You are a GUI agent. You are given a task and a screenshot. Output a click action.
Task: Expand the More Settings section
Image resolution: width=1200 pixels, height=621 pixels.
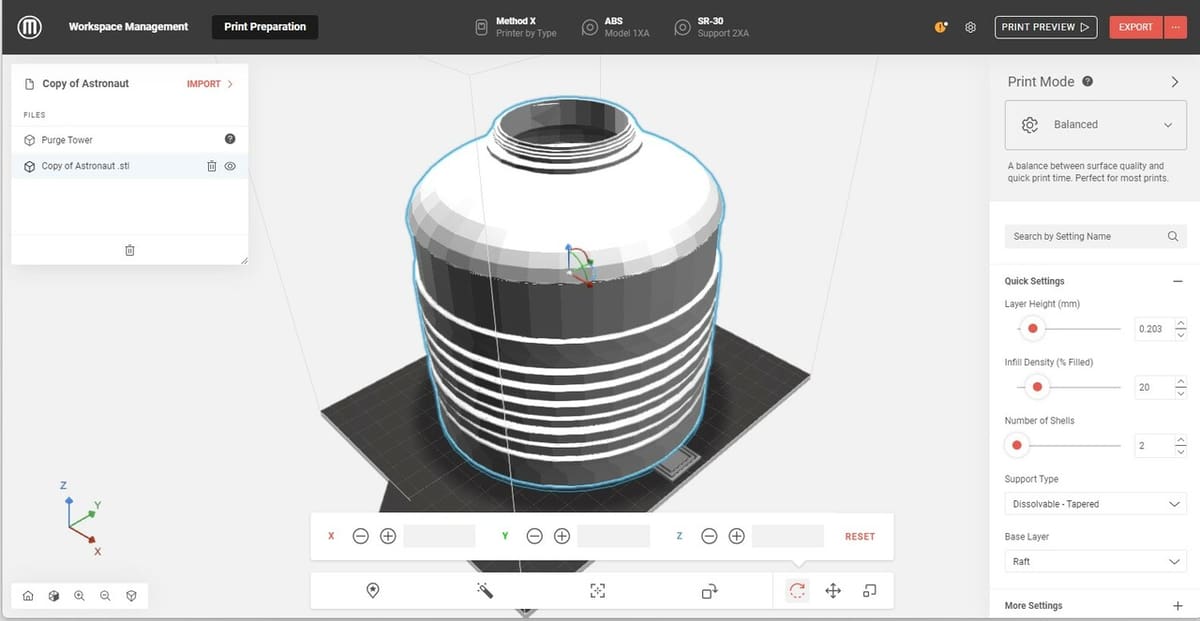coord(1177,606)
